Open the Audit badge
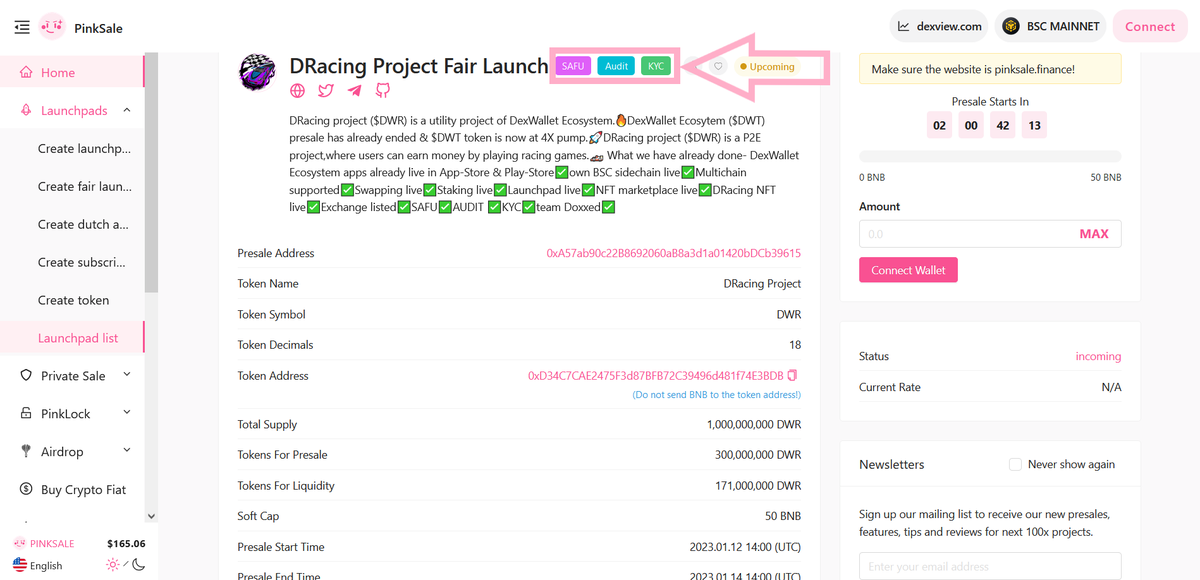The height and width of the screenshot is (580, 1200). click(x=617, y=66)
